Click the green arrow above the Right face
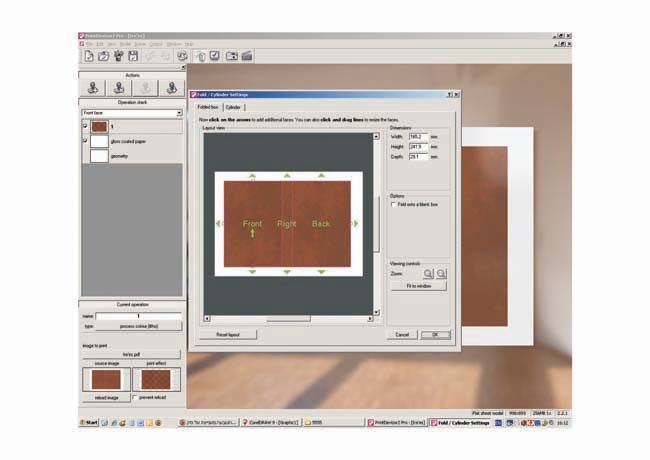The width and height of the screenshot is (650, 460). pyautogui.click(x=287, y=176)
